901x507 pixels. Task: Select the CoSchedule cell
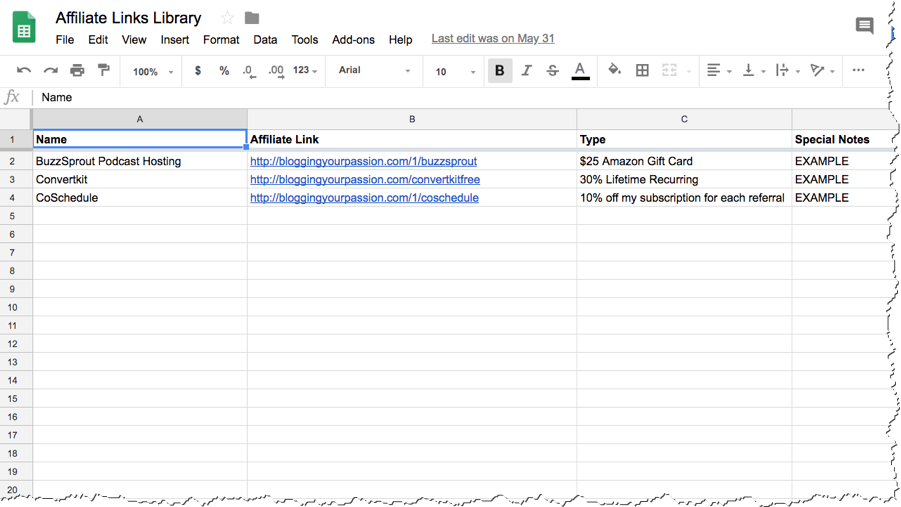(140, 198)
